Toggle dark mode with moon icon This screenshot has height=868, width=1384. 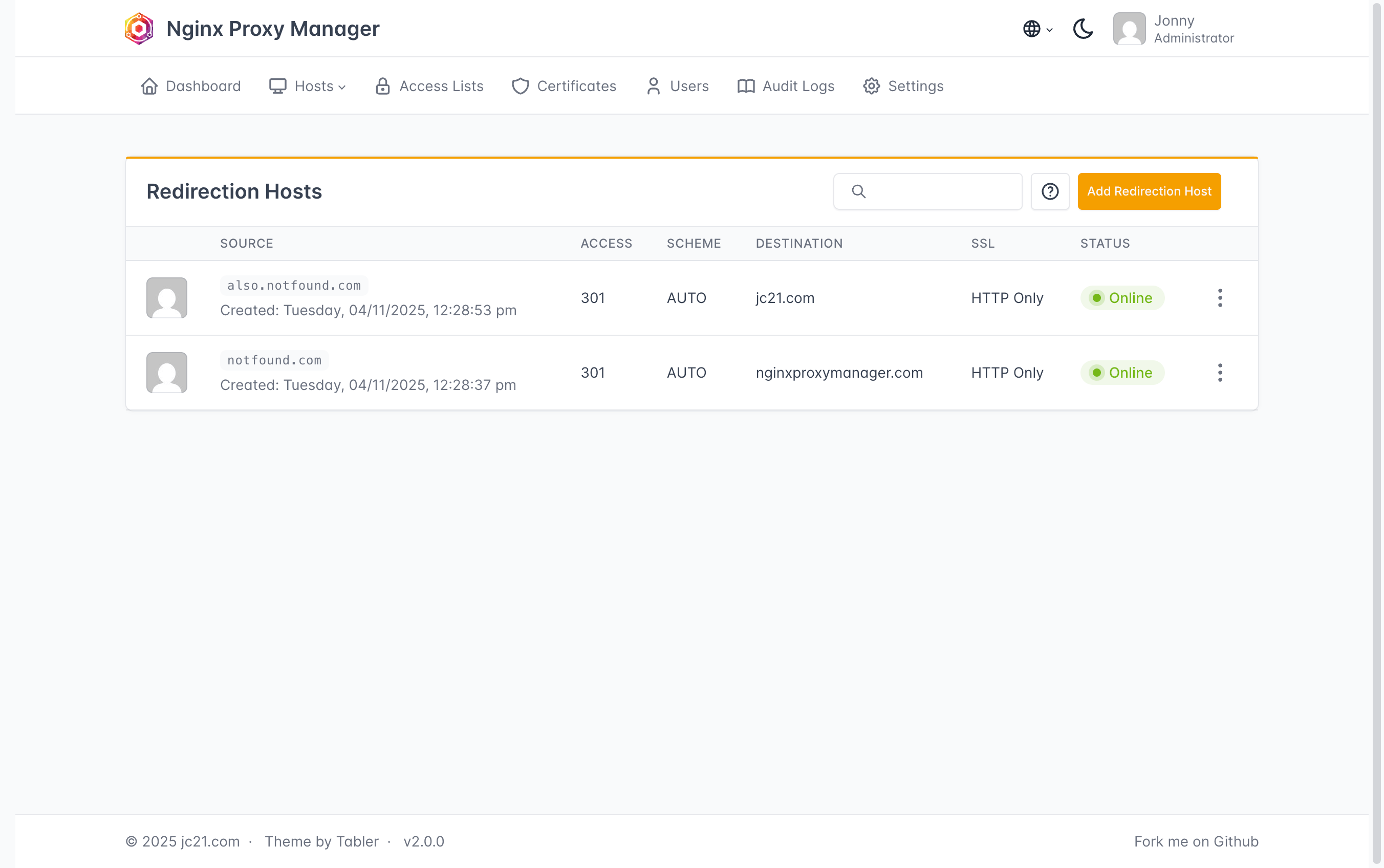tap(1083, 28)
